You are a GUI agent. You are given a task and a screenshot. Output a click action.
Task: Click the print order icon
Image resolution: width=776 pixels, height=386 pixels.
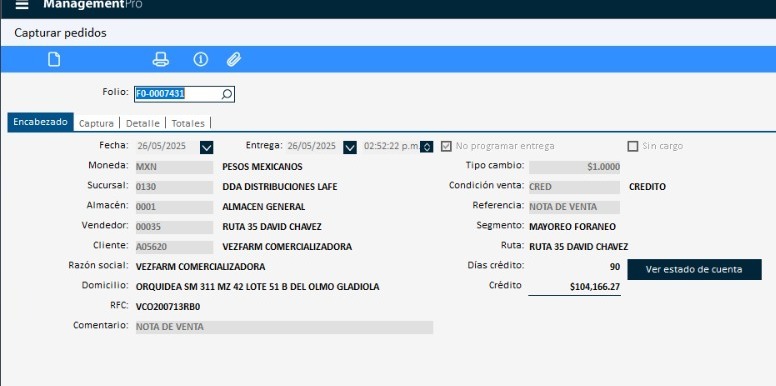[x=160, y=59]
